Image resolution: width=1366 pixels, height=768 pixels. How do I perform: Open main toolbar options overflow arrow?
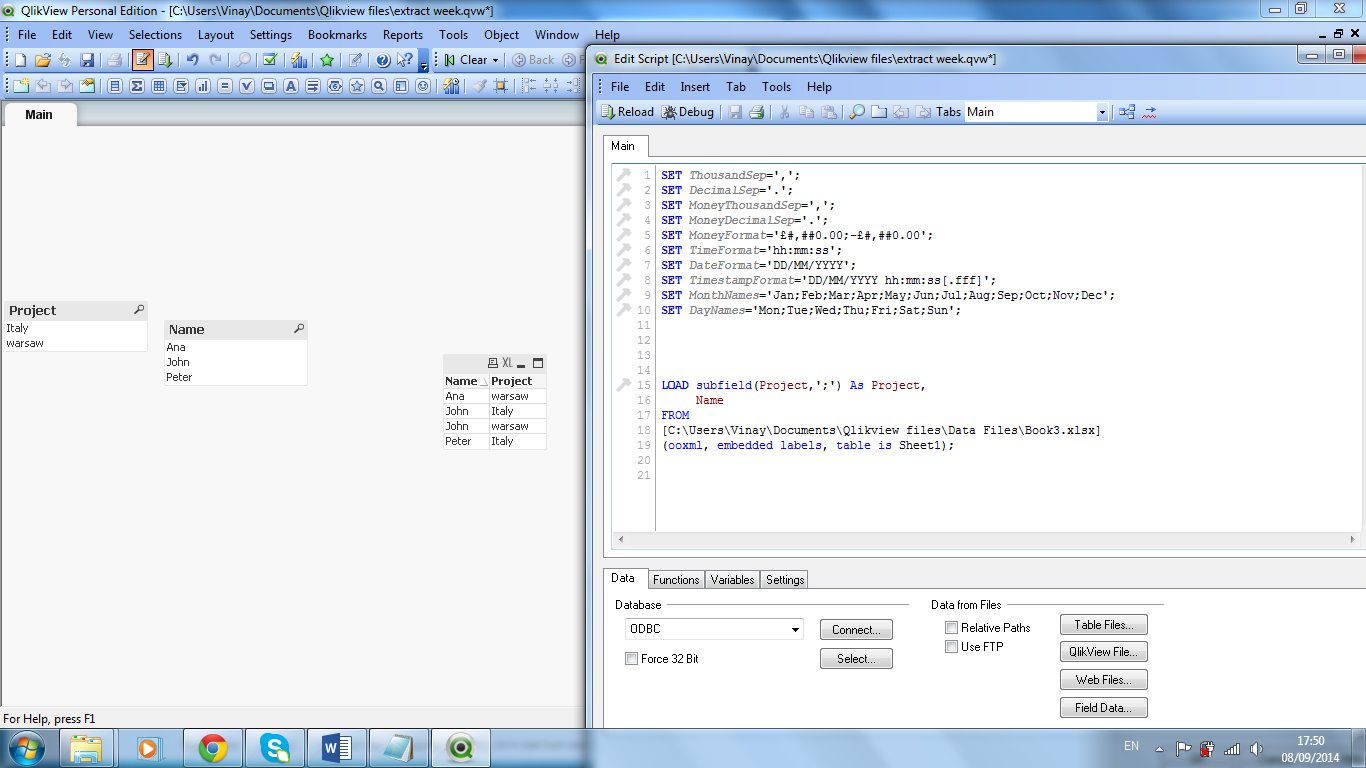tap(424, 61)
